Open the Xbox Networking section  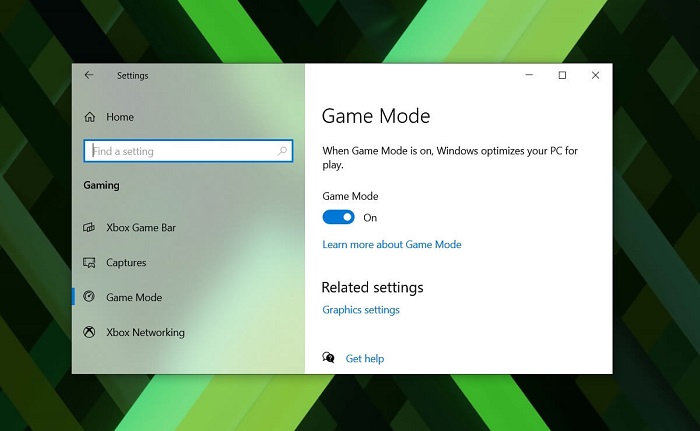[x=146, y=332]
